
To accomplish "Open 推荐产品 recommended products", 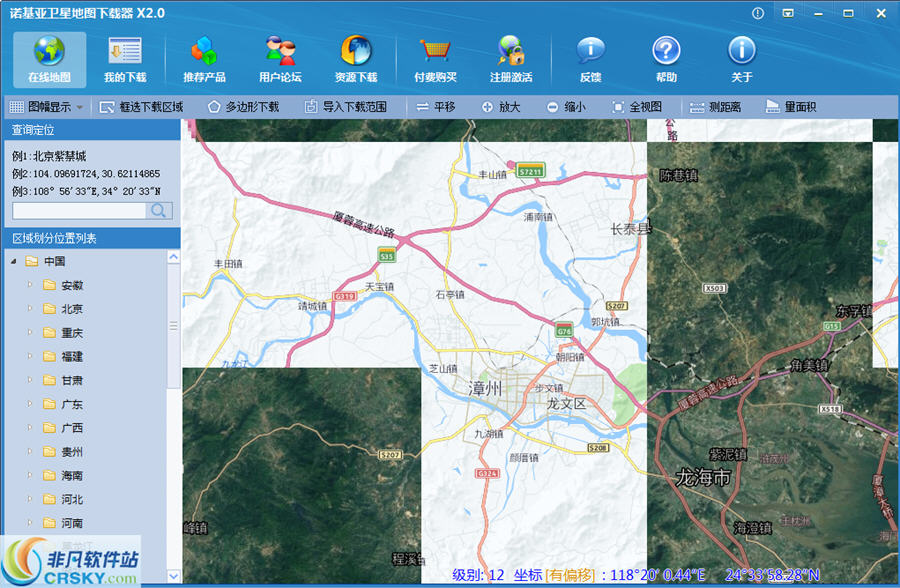I will pos(204,59).
